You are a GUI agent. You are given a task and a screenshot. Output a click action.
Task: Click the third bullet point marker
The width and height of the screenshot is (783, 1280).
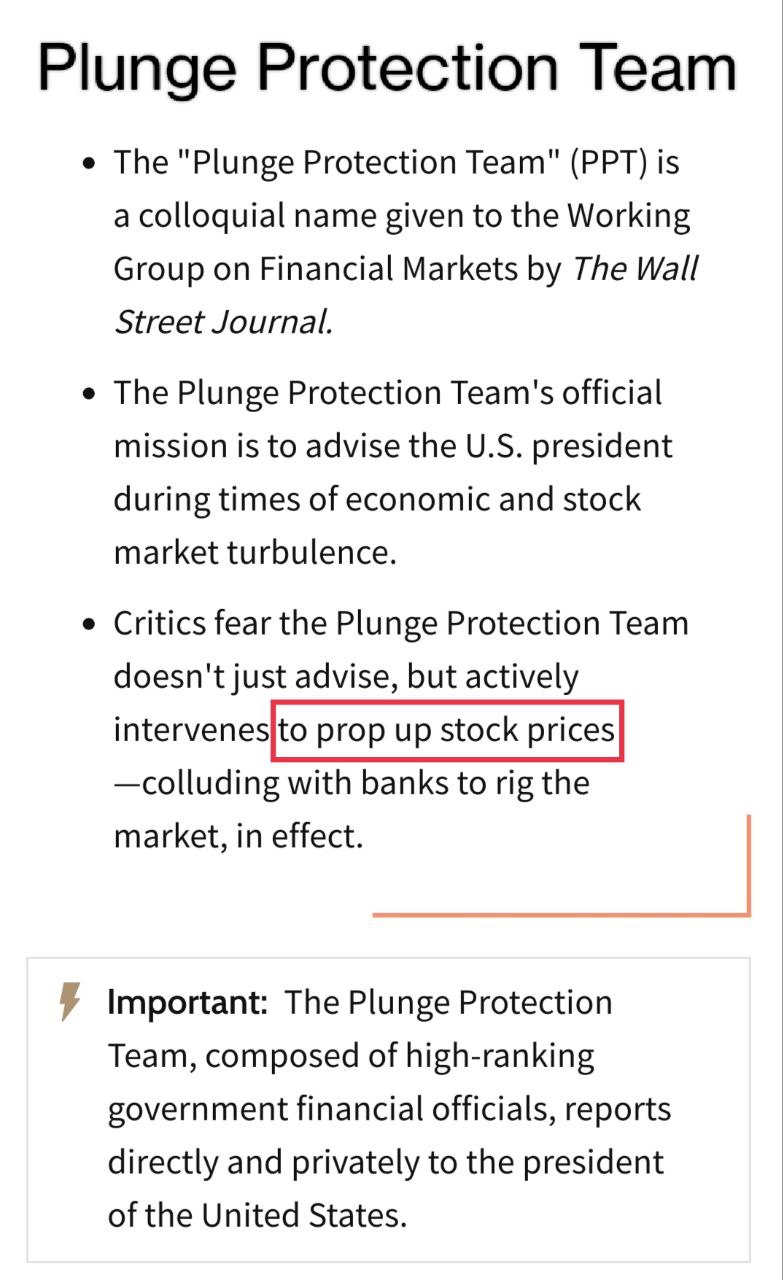90,625
